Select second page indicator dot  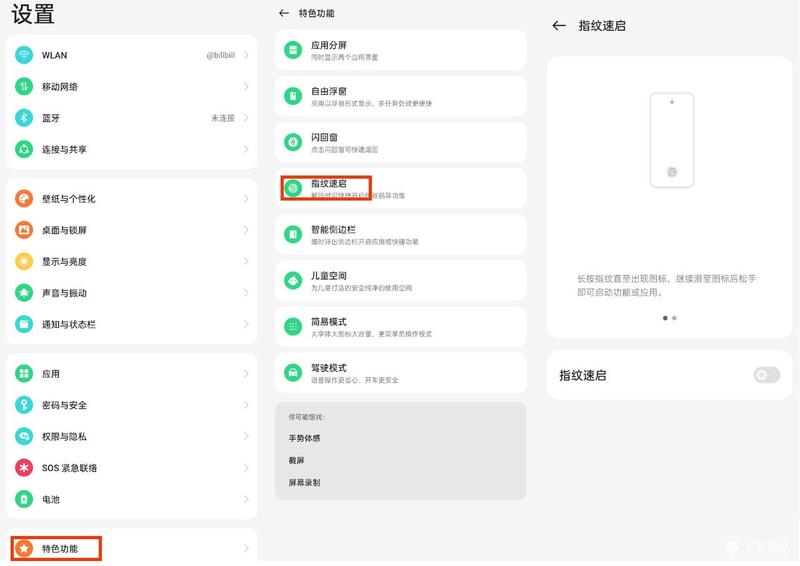pyautogui.click(x=674, y=318)
